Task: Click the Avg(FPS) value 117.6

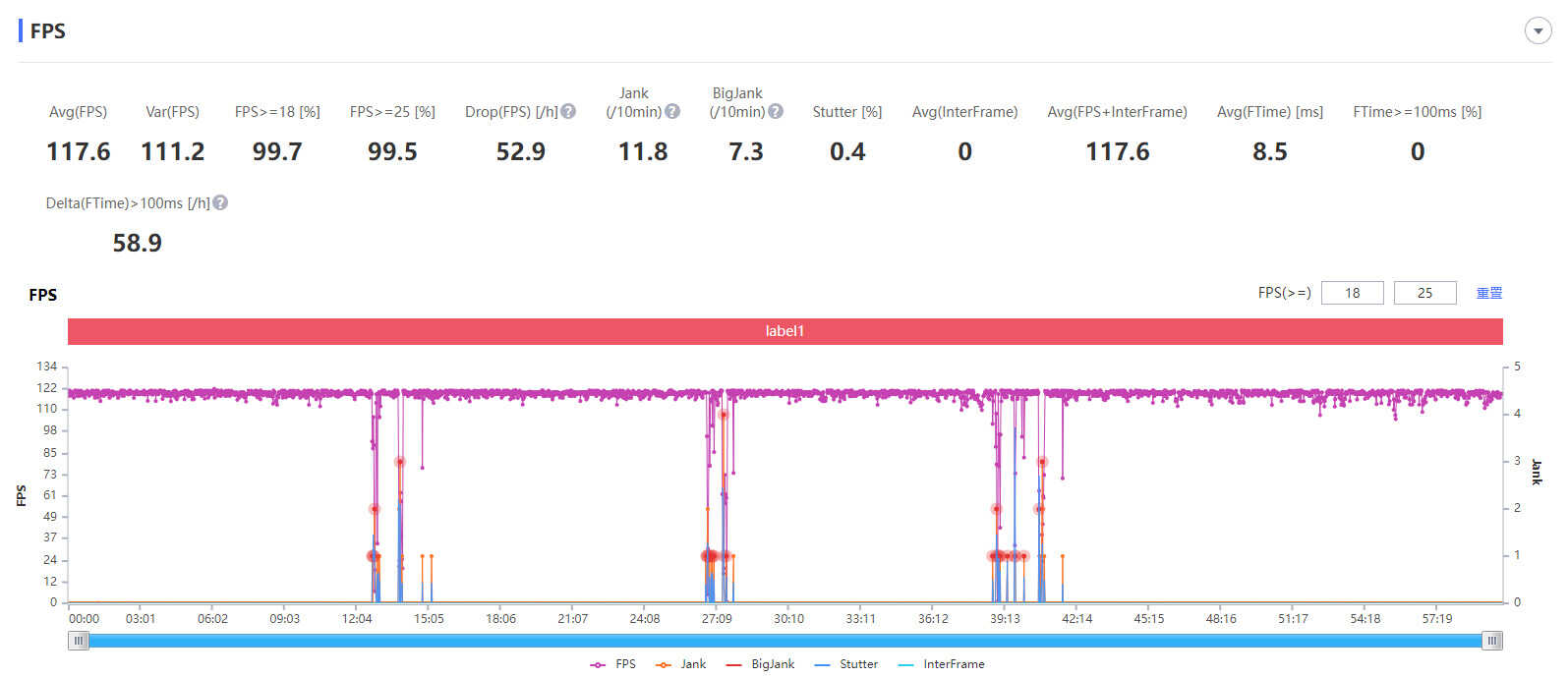Action: click(x=79, y=151)
